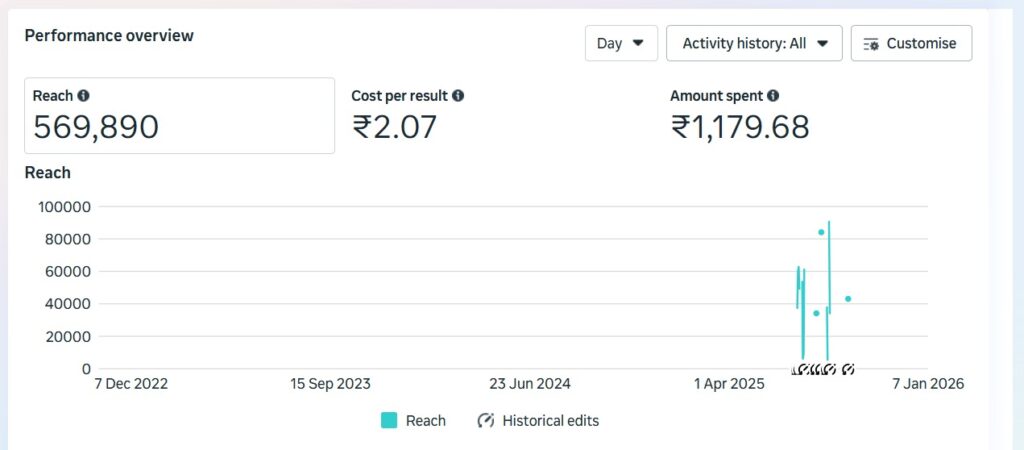
Task: Click the Historical edits legend icon
Action: coord(487,421)
